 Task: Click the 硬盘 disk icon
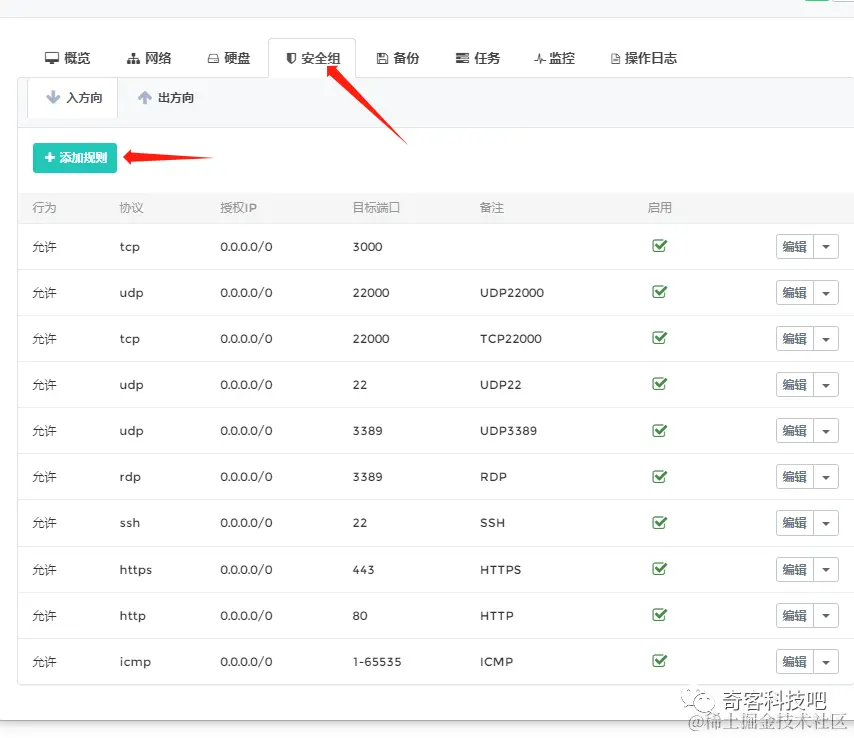pos(213,57)
